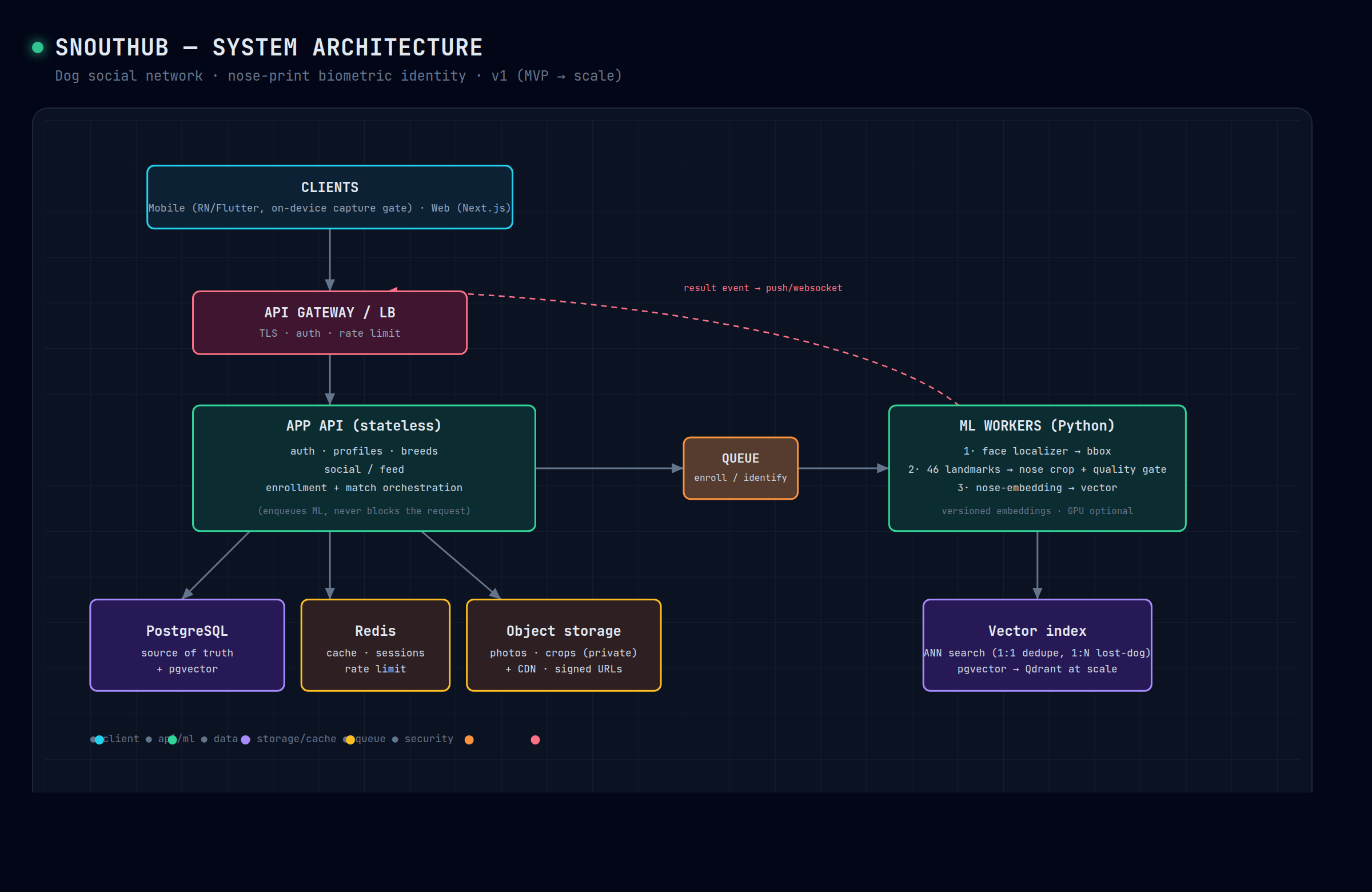
Task: Click the "result event → push/websocket" label
Action: [763, 288]
